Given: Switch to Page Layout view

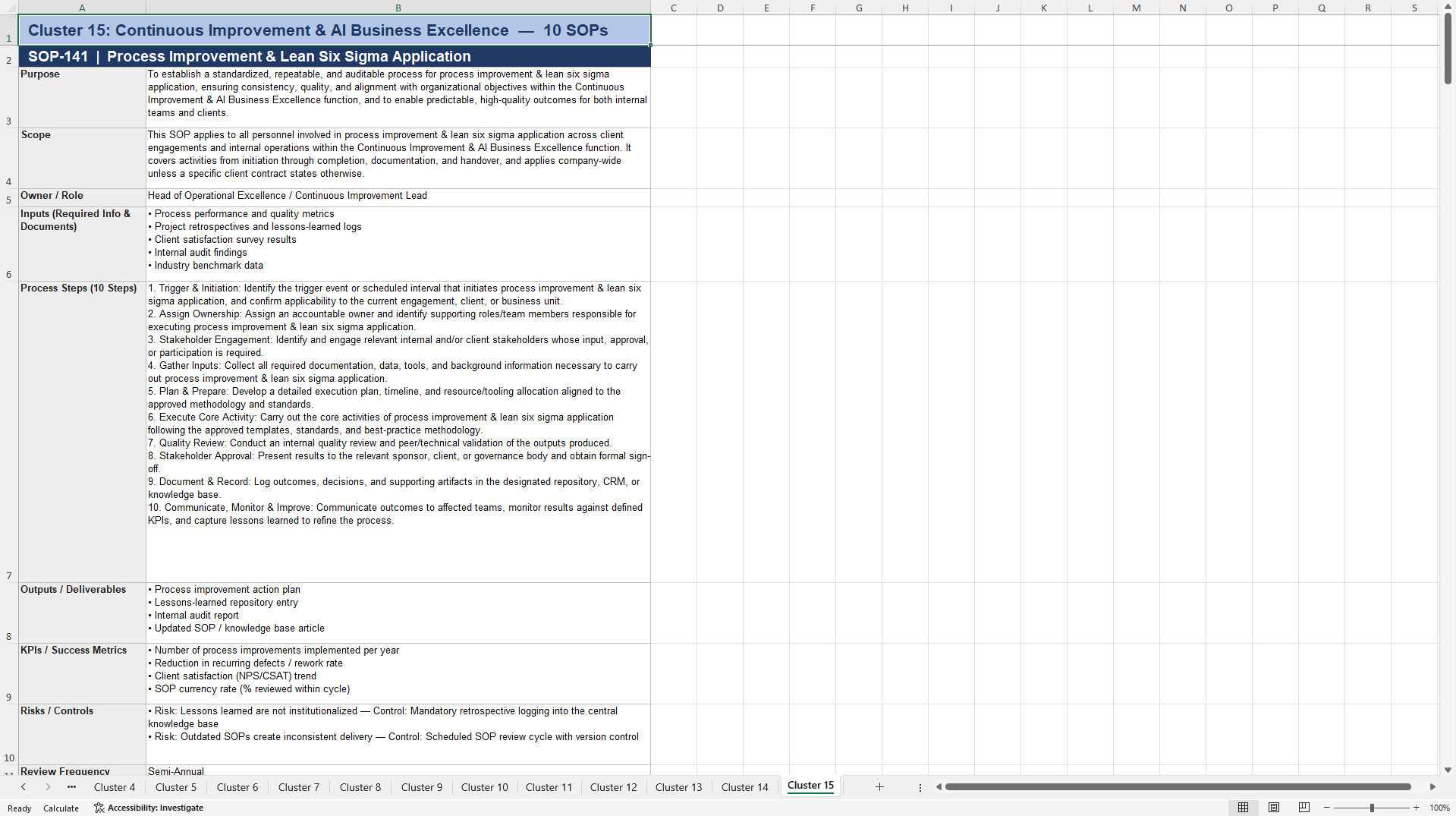Looking at the screenshot, I should (1274, 808).
